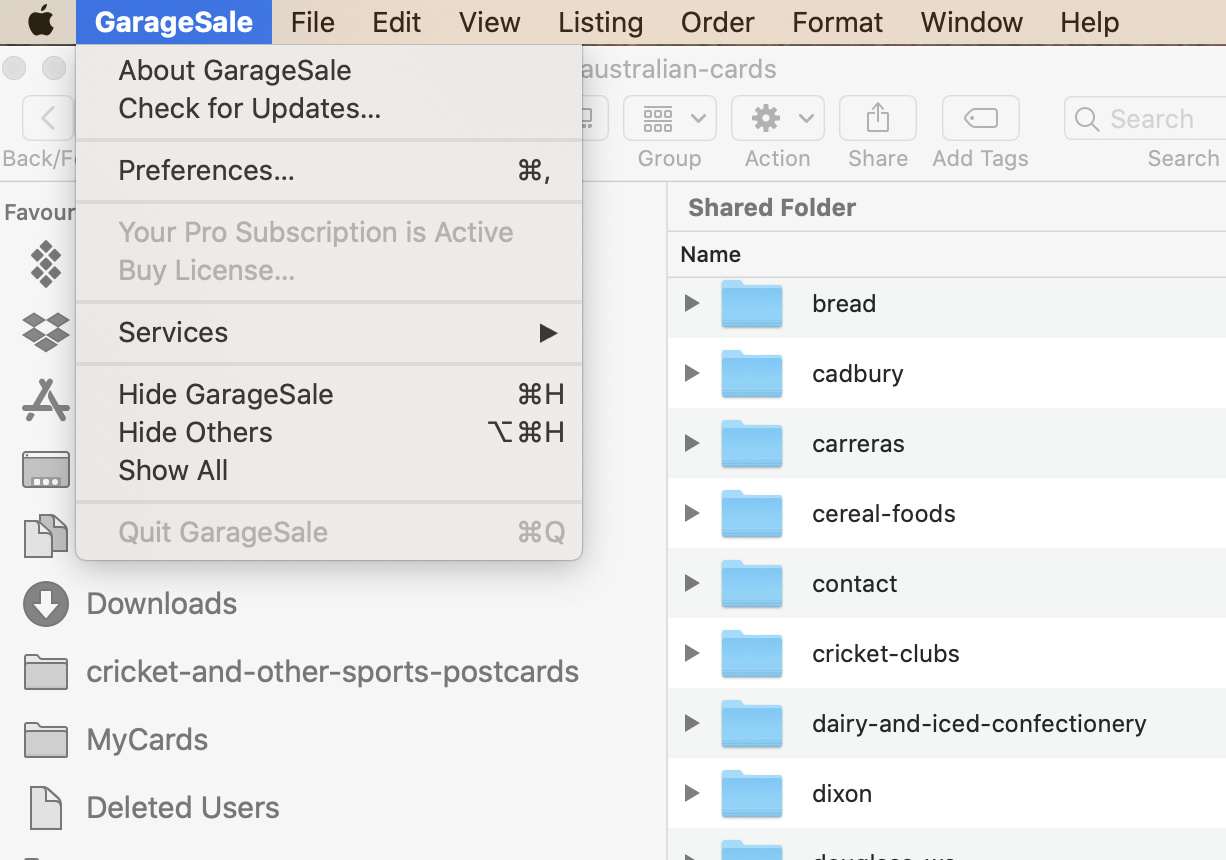Select the bread folder icon

pyautogui.click(x=752, y=304)
